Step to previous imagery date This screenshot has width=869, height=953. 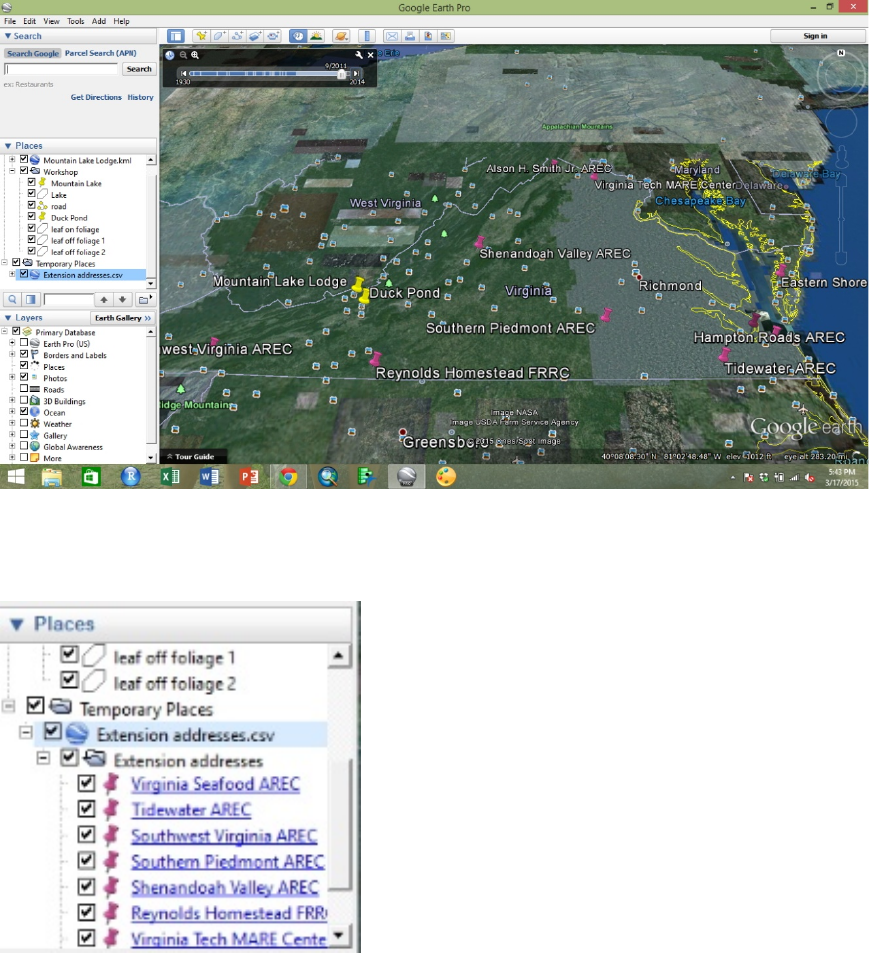pyautogui.click(x=184, y=73)
